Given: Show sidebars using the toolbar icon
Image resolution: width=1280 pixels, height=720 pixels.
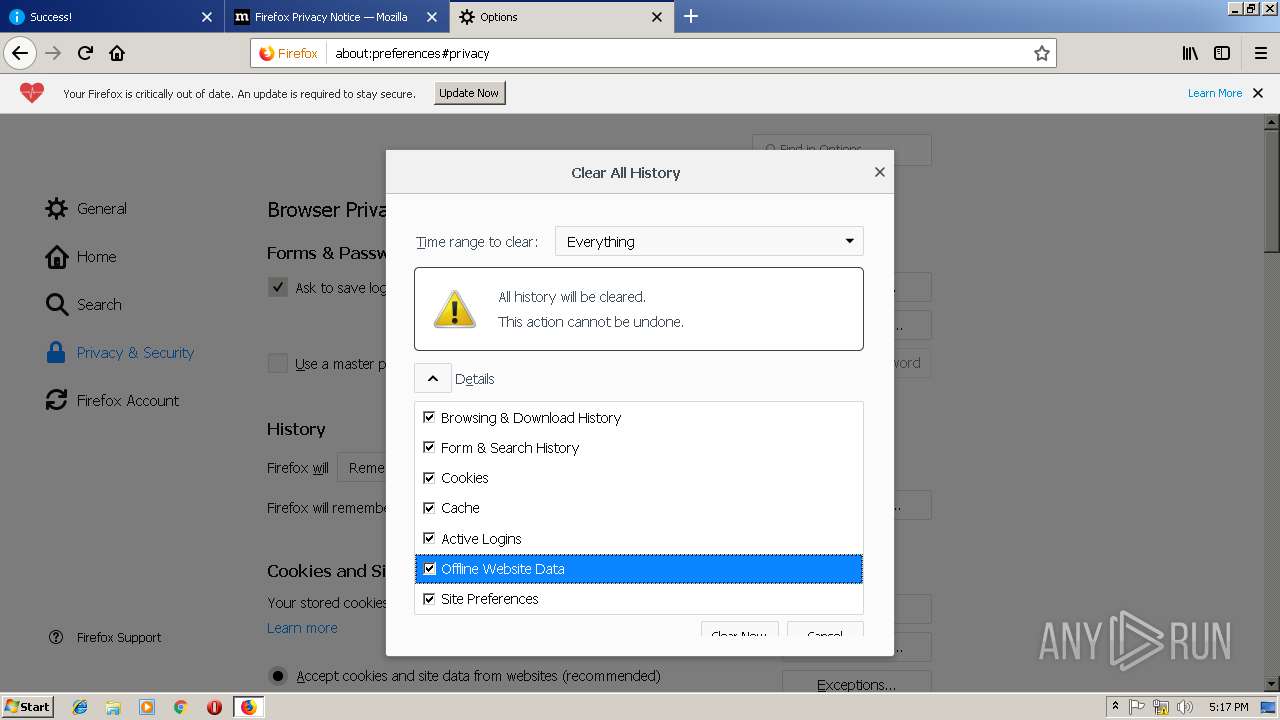Looking at the screenshot, I should 1222,53.
